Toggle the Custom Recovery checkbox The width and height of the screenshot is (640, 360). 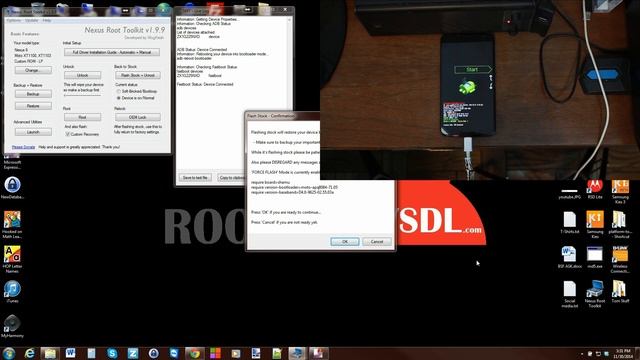pos(67,134)
